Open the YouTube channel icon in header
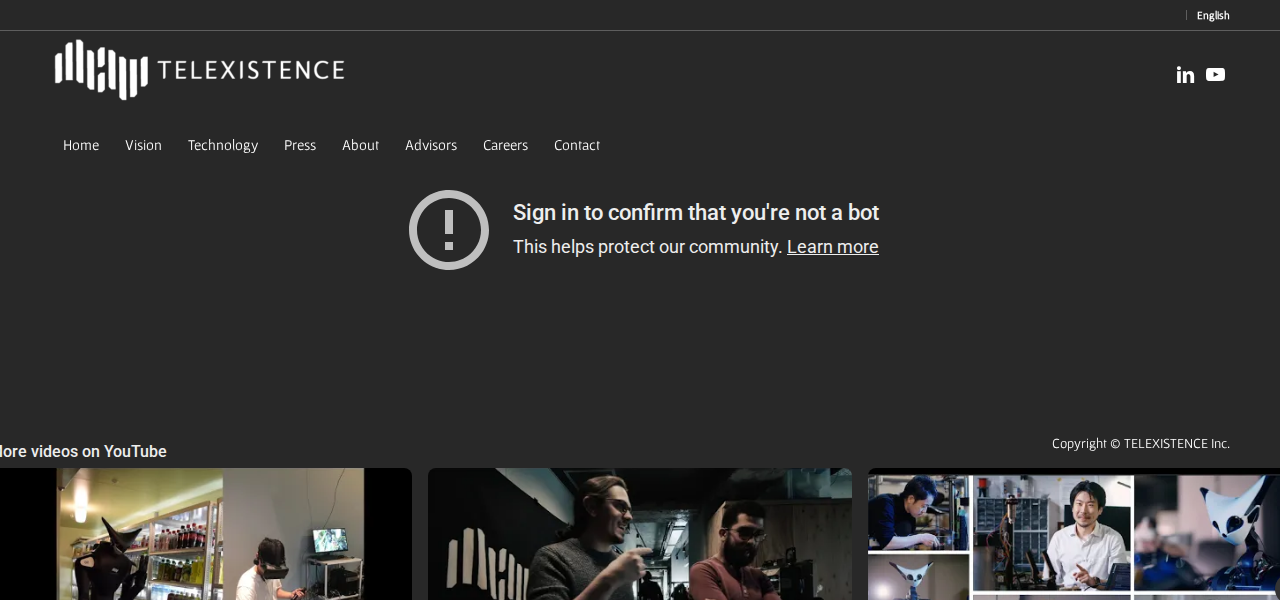 point(1215,75)
